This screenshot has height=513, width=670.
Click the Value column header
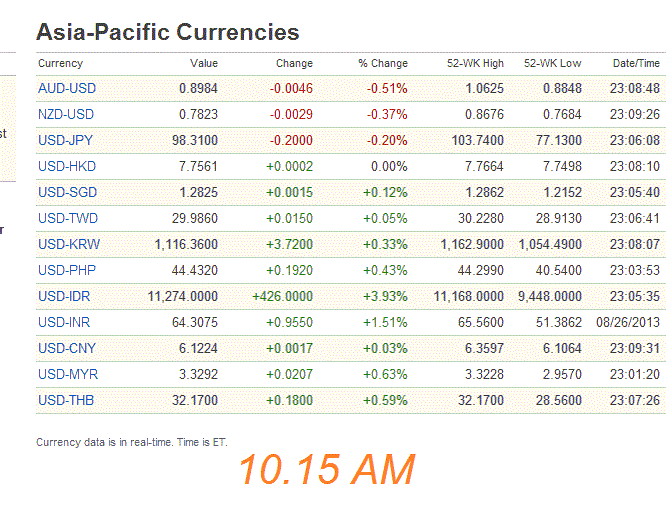[204, 63]
